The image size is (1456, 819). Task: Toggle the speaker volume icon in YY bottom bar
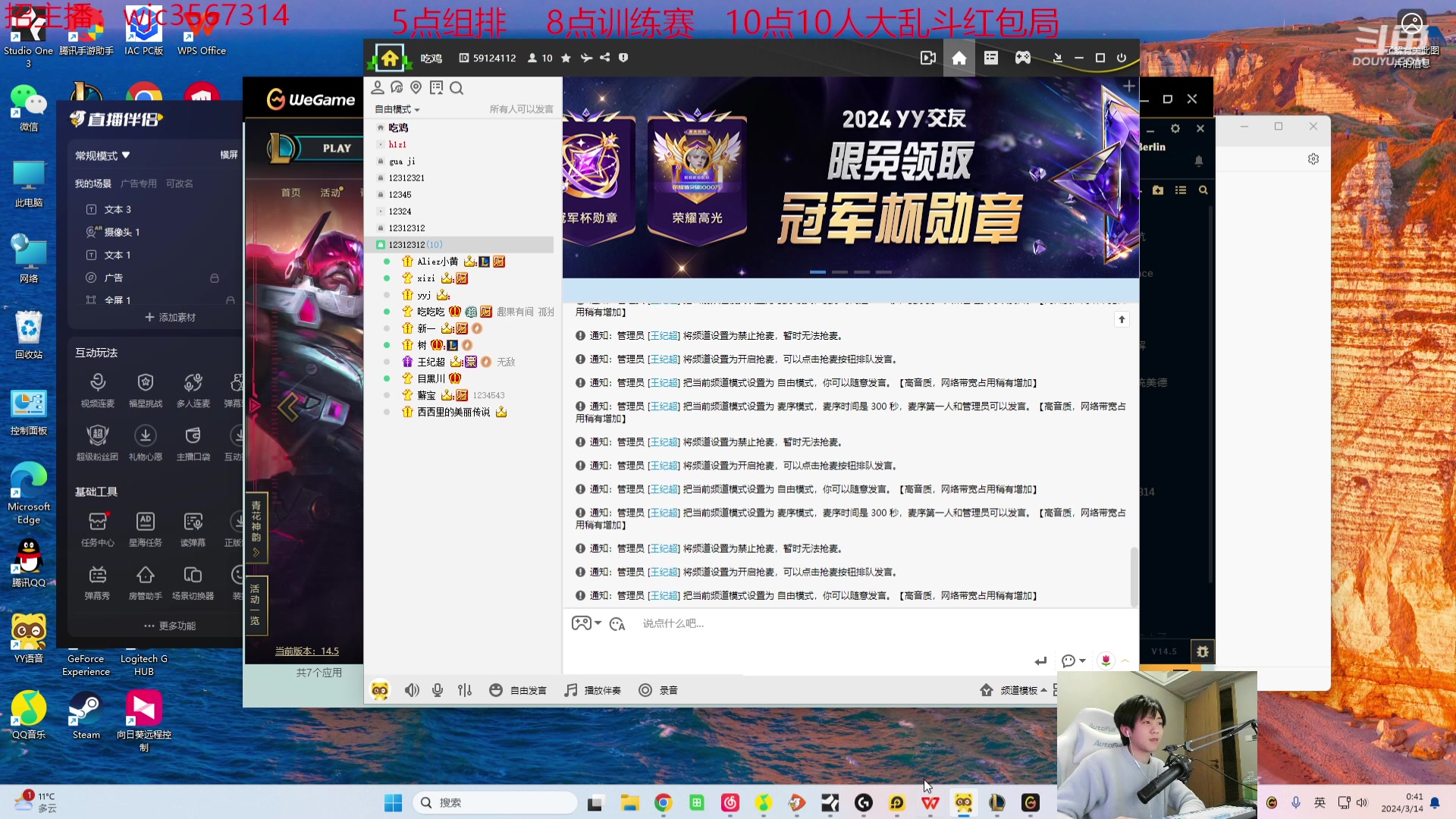(x=412, y=690)
